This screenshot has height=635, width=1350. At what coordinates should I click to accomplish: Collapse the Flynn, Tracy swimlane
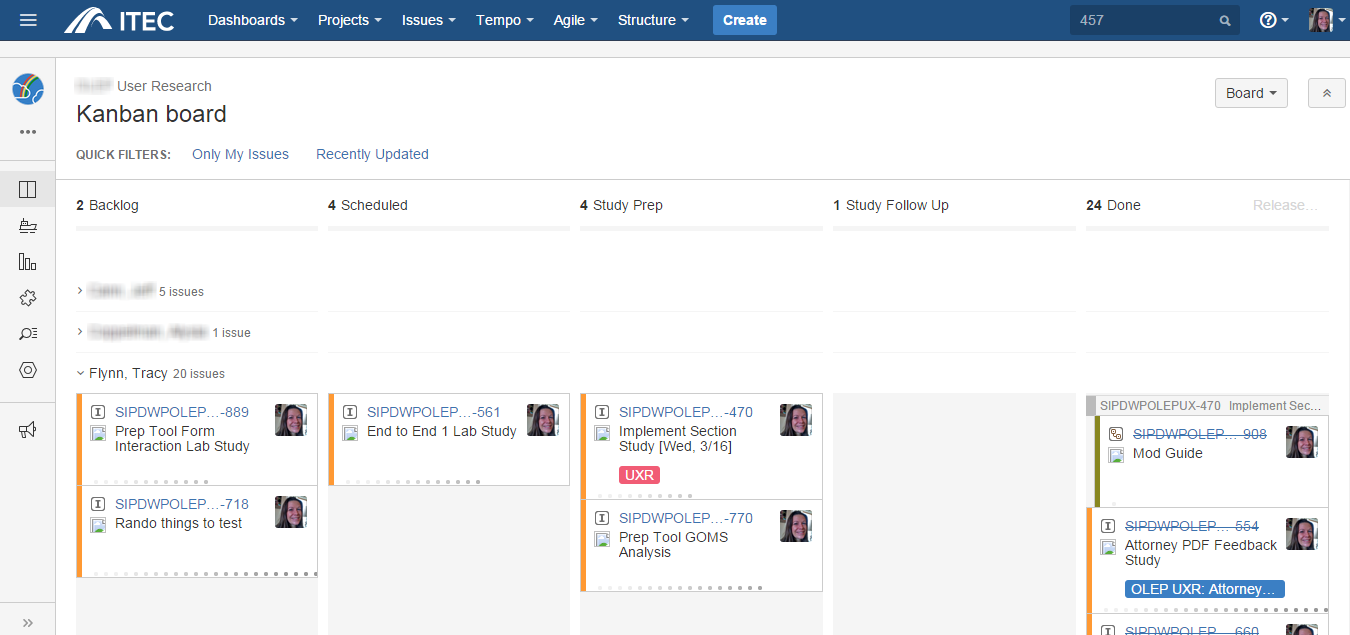pos(81,373)
